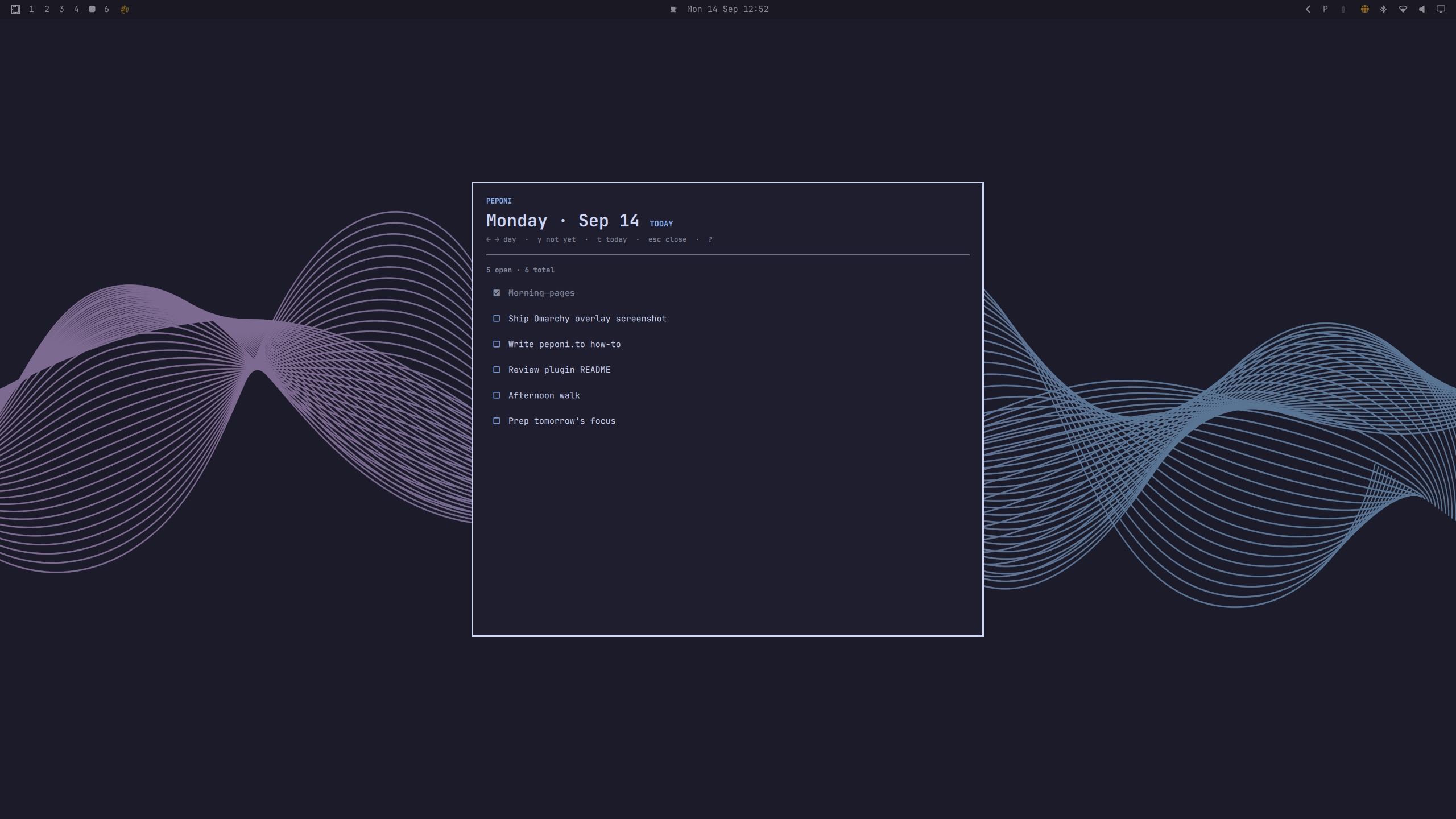Click the monitor display icon

pos(1441,9)
